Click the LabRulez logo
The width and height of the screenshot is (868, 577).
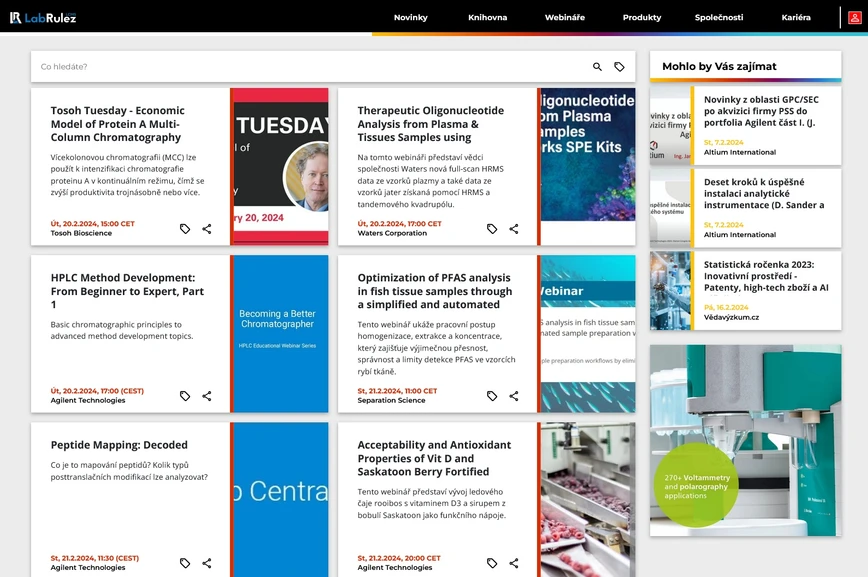pos(43,18)
